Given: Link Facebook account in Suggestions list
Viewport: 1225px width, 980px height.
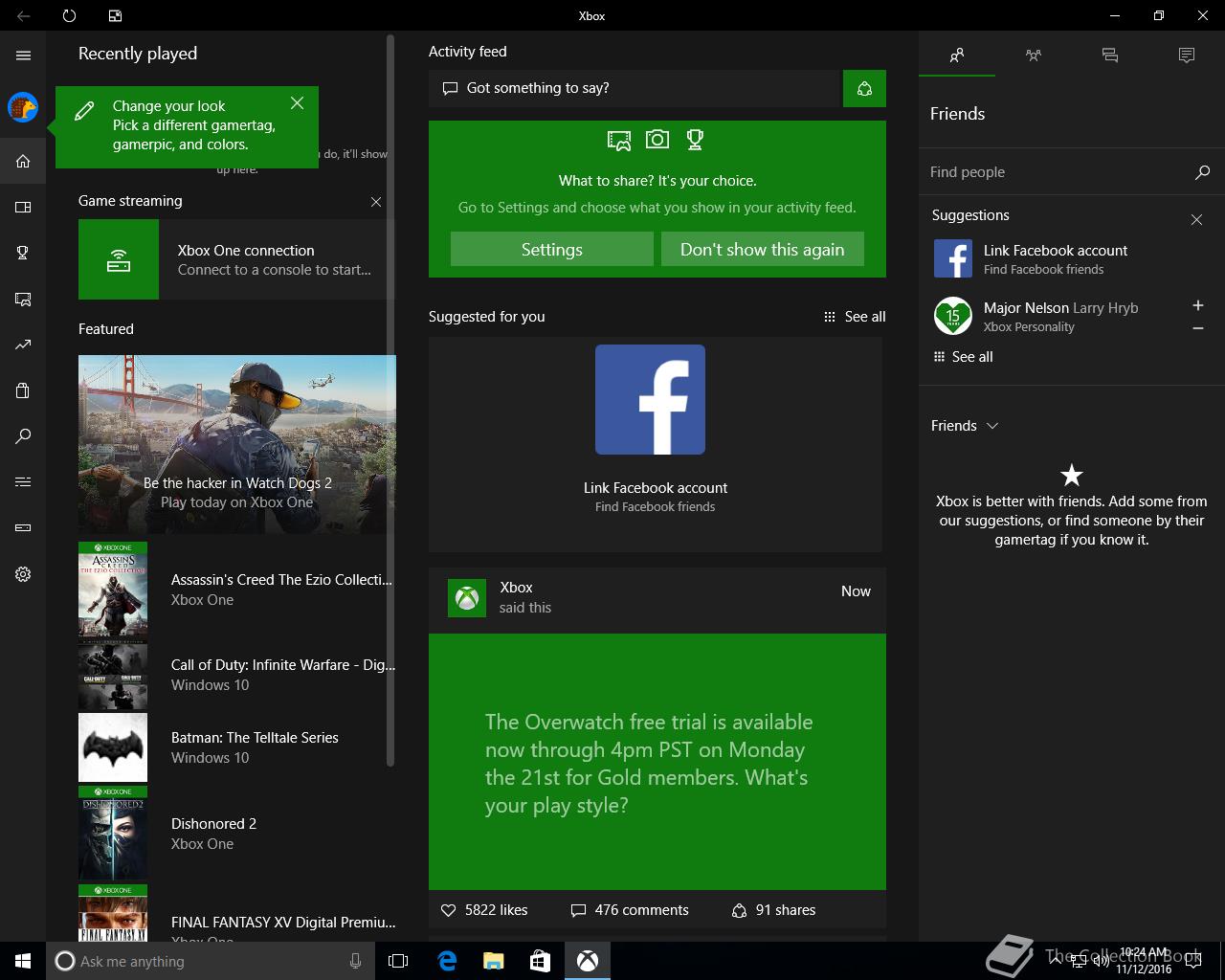Looking at the screenshot, I should [x=1058, y=259].
